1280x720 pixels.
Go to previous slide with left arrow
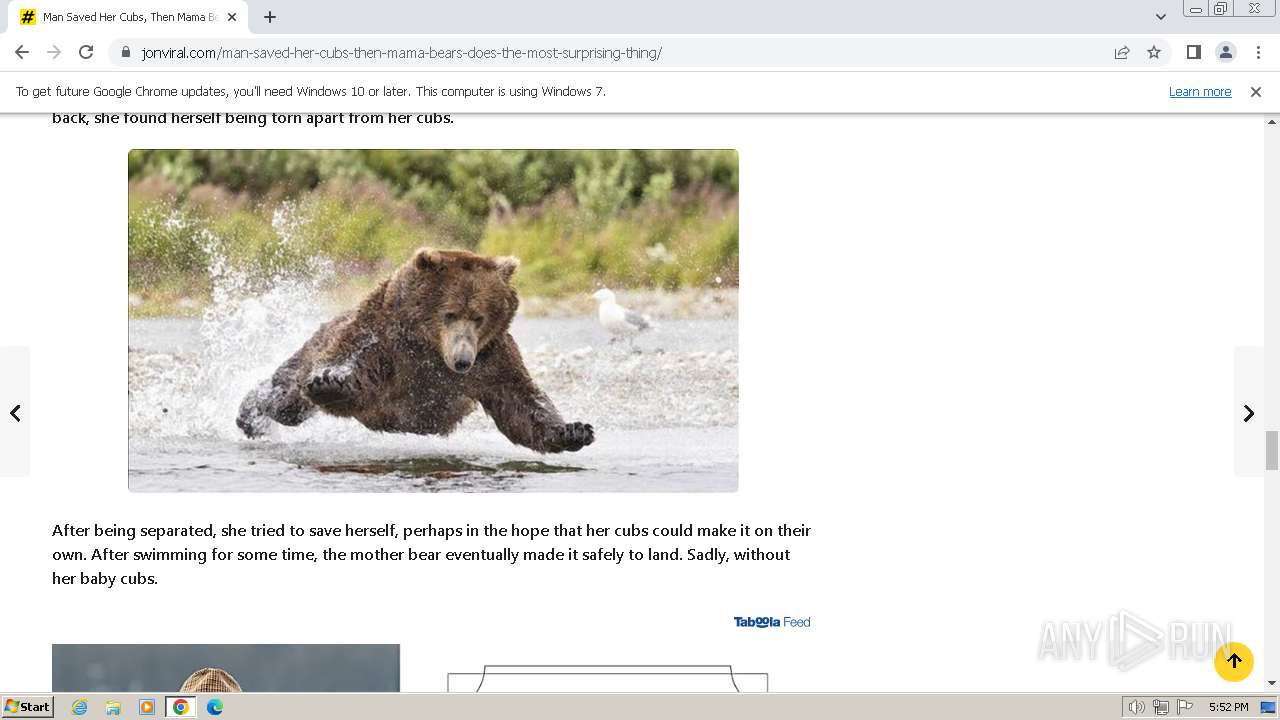pos(15,412)
